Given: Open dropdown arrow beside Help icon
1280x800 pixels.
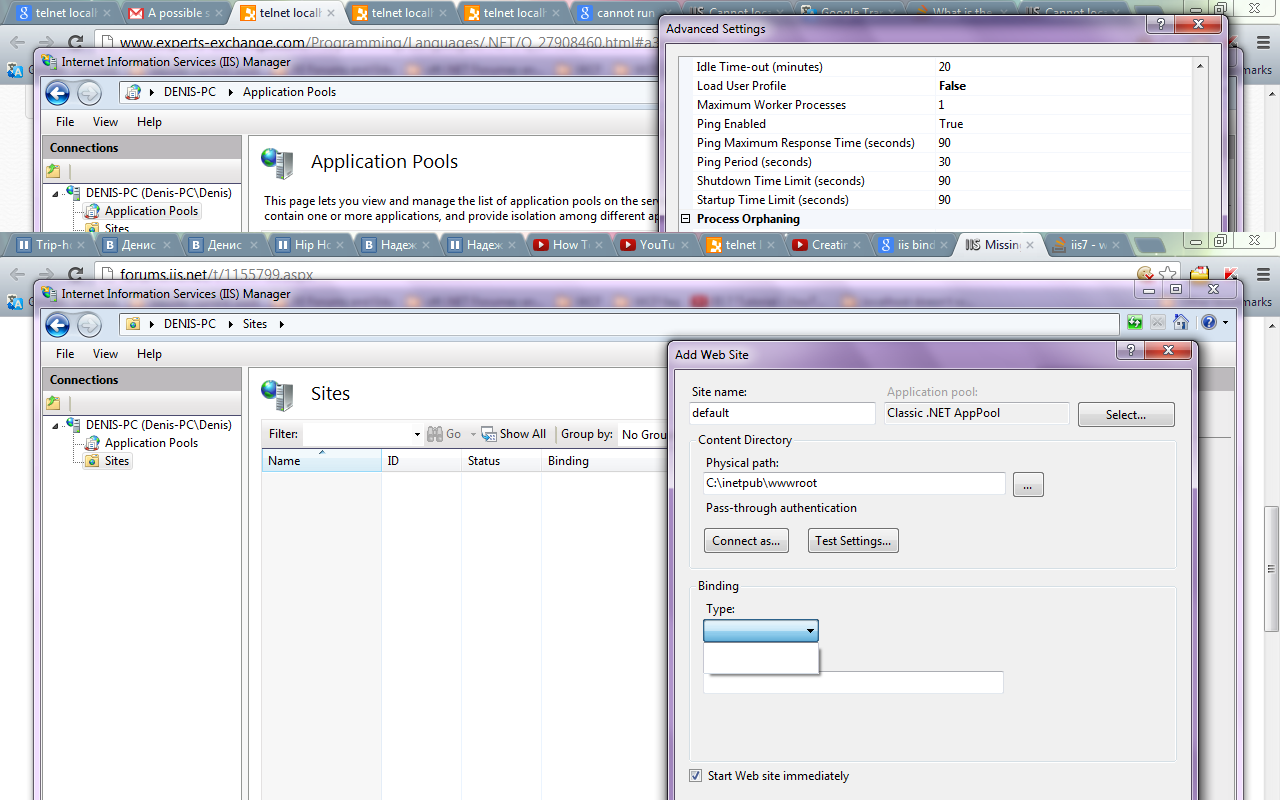Looking at the screenshot, I should click(x=1225, y=323).
